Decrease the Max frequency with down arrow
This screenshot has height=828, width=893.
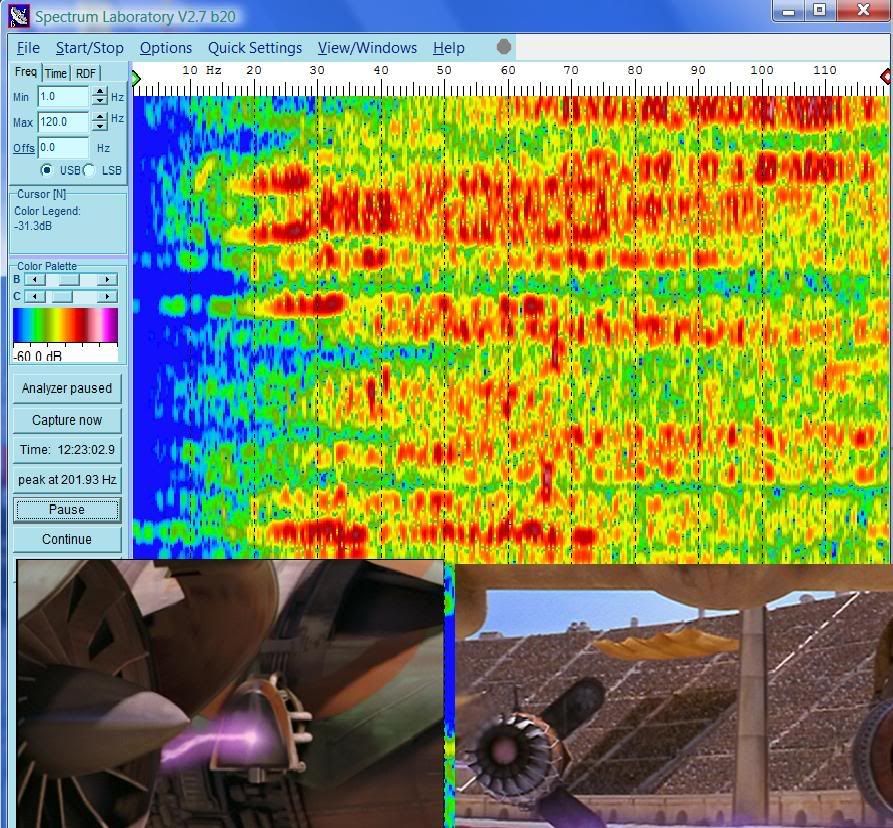100,126
